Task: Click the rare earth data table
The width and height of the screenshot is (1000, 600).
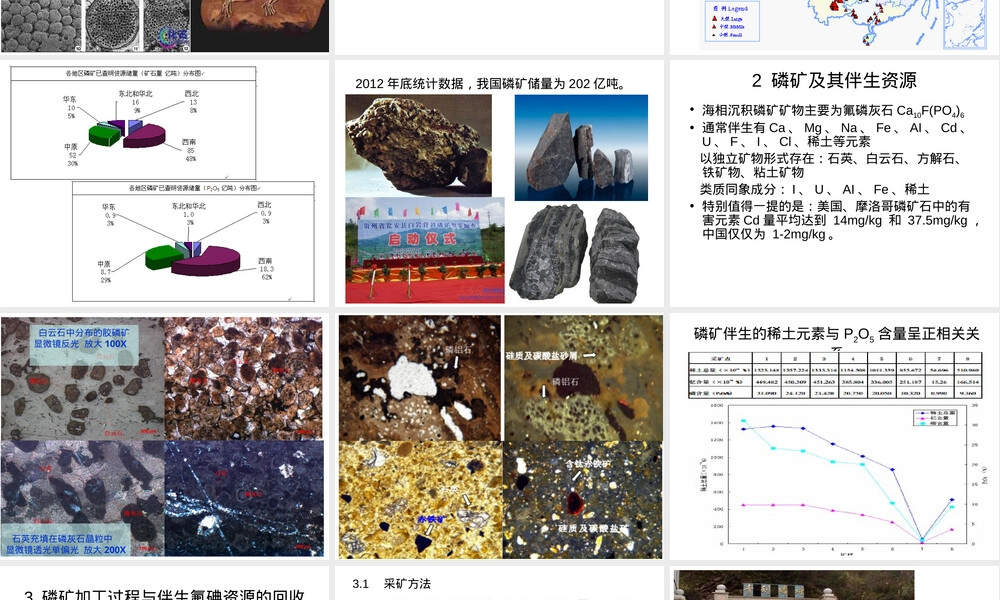Action: 835,375
